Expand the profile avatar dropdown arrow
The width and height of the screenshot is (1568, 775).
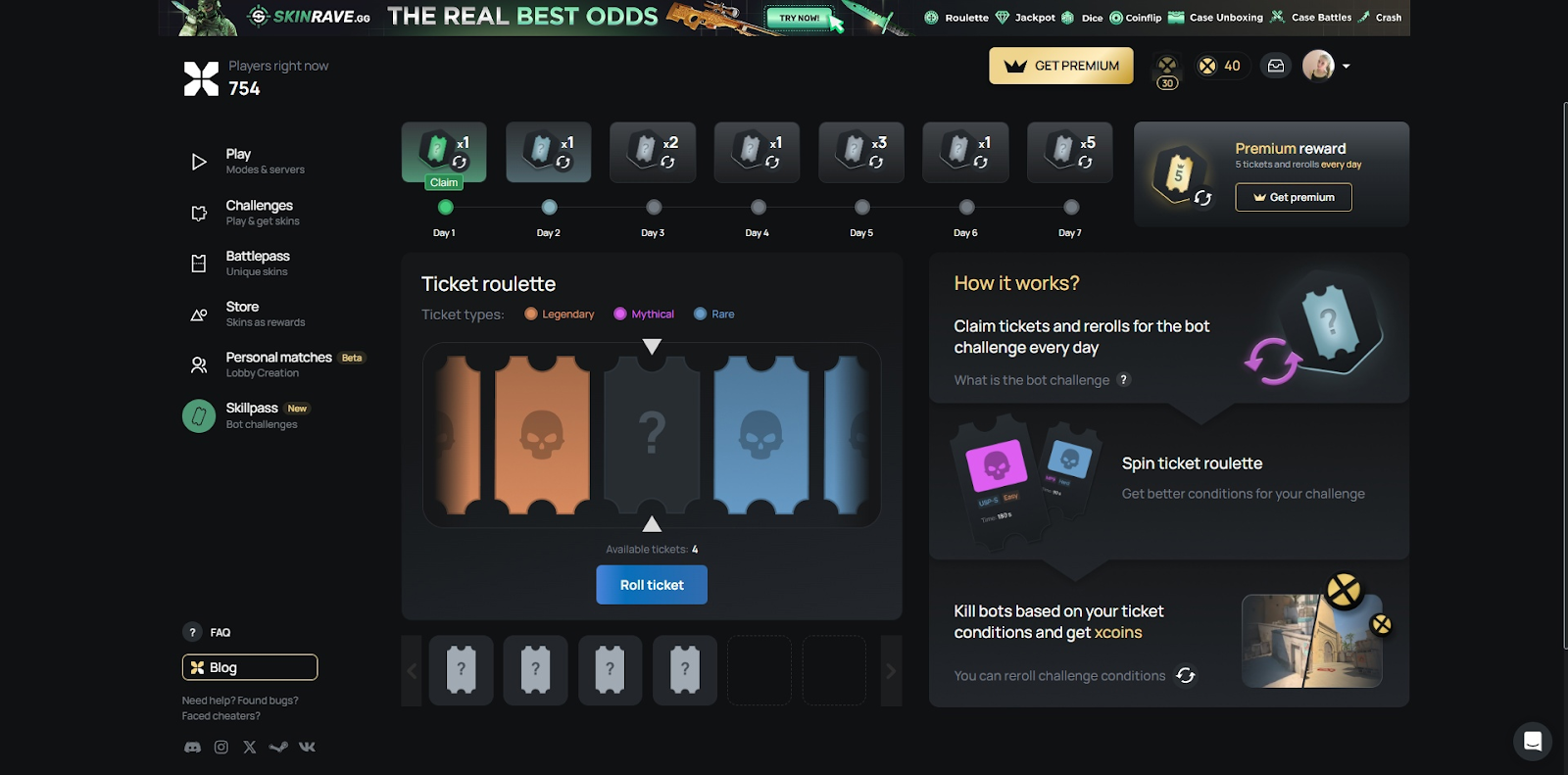coord(1347,67)
